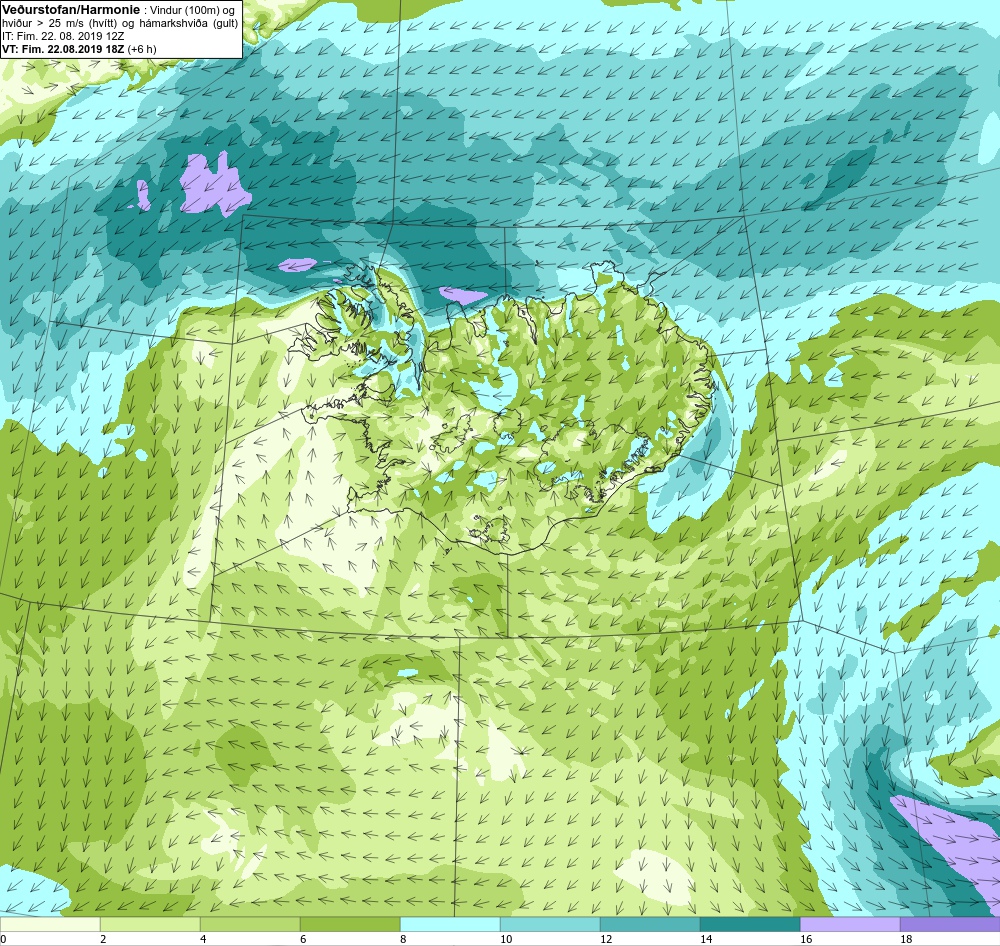Click the legend scale label '18'
This screenshot has width=1000, height=946.
pos(906,938)
